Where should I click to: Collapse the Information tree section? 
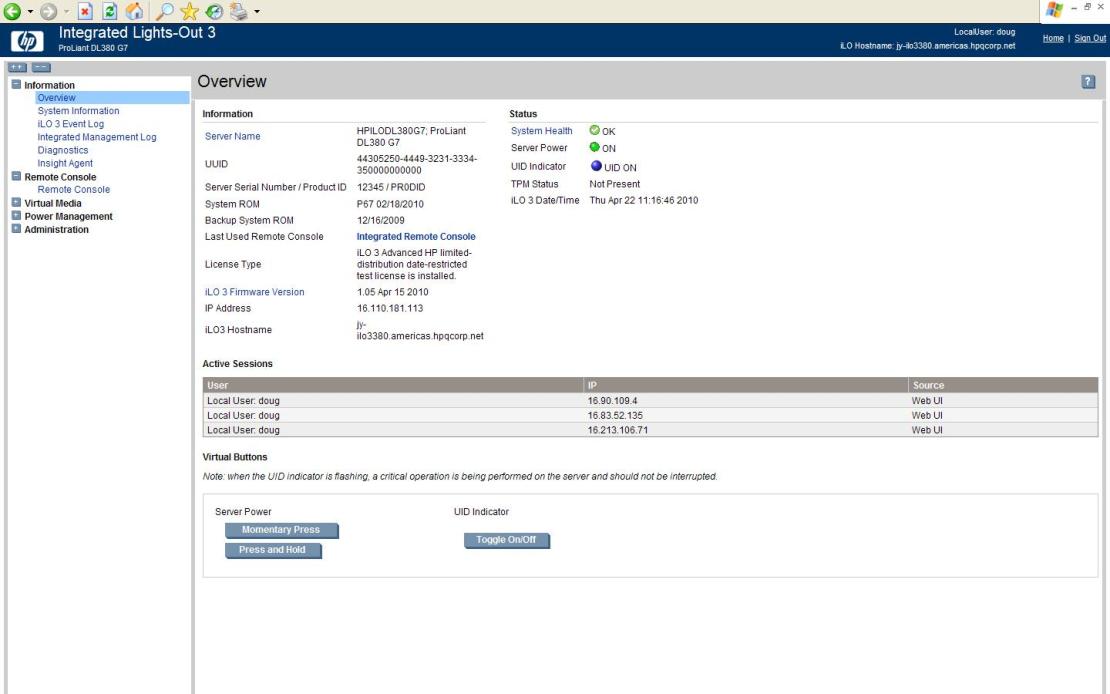point(16,84)
